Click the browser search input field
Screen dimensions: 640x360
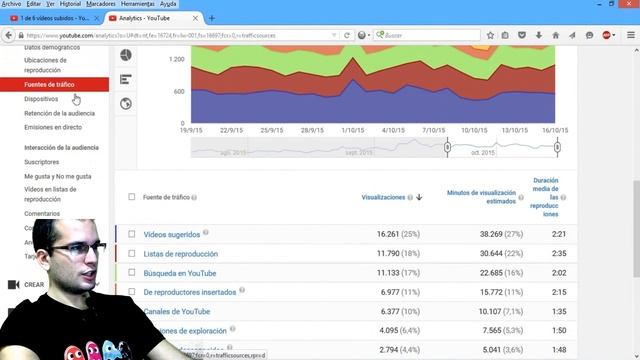427,36
